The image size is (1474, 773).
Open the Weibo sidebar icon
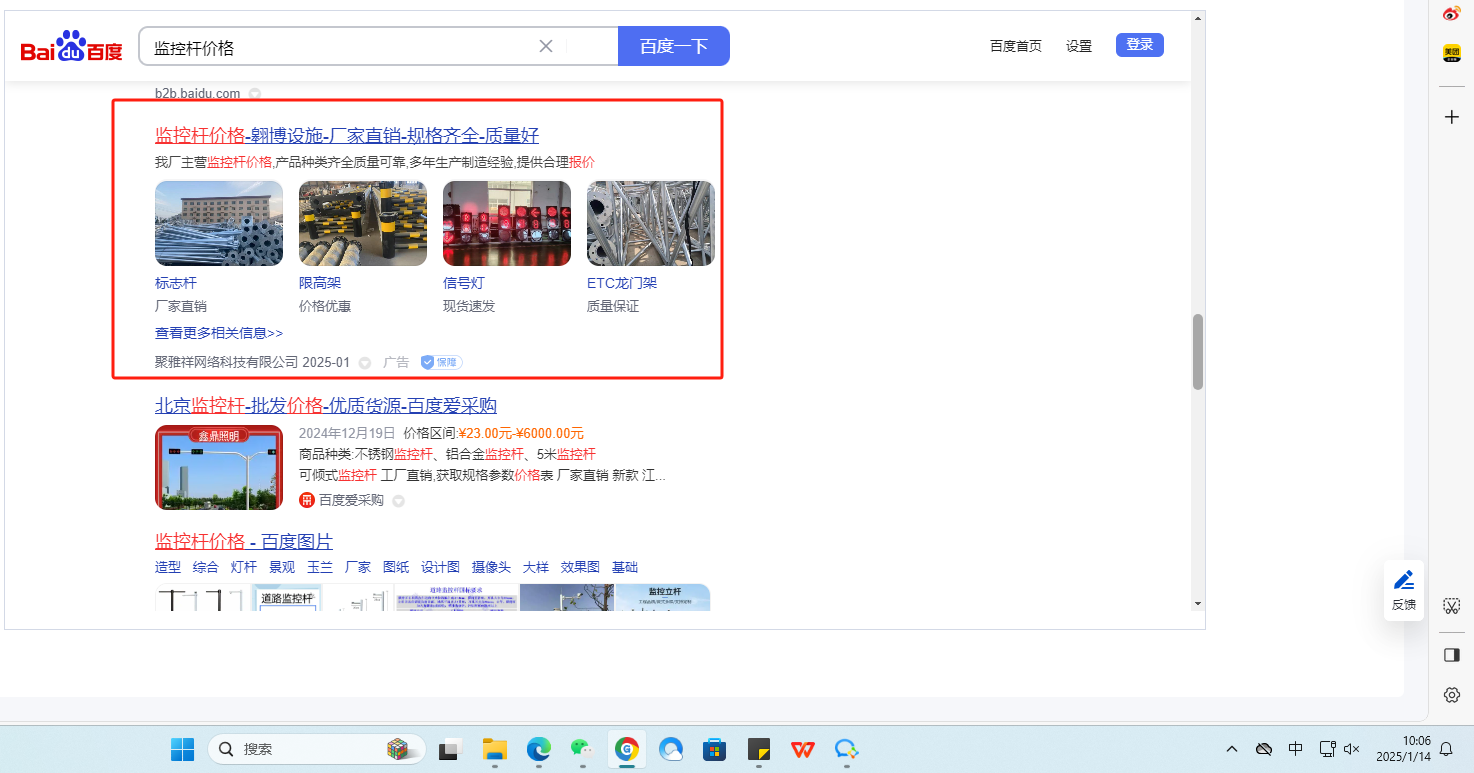[x=1452, y=15]
